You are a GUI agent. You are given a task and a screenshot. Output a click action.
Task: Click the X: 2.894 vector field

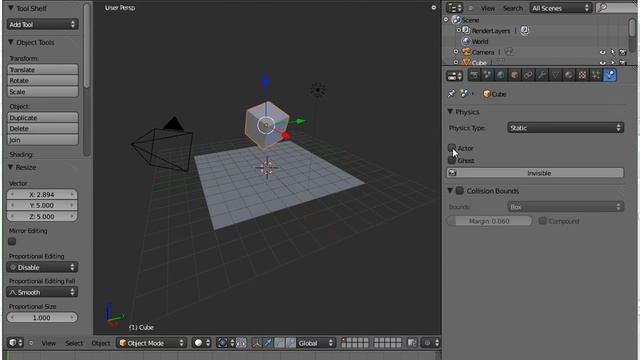click(42, 195)
